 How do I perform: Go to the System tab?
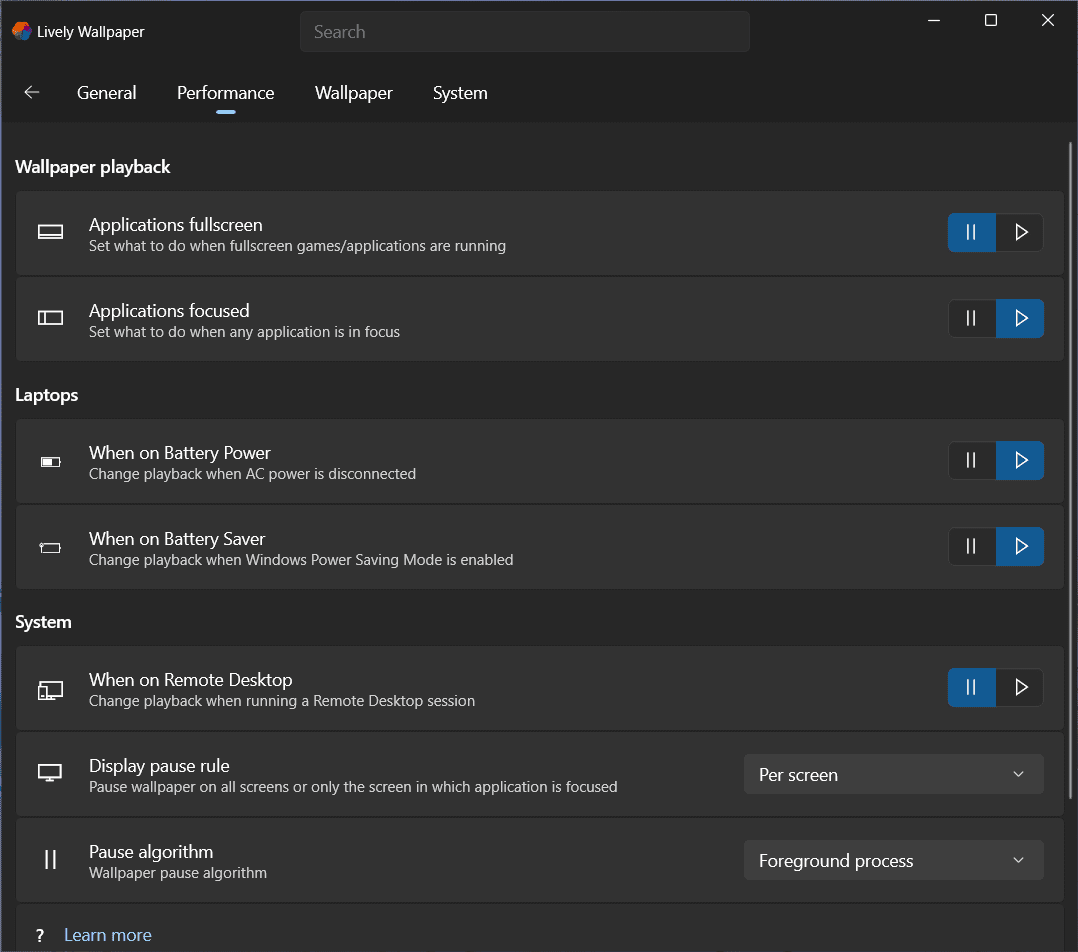click(x=460, y=93)
